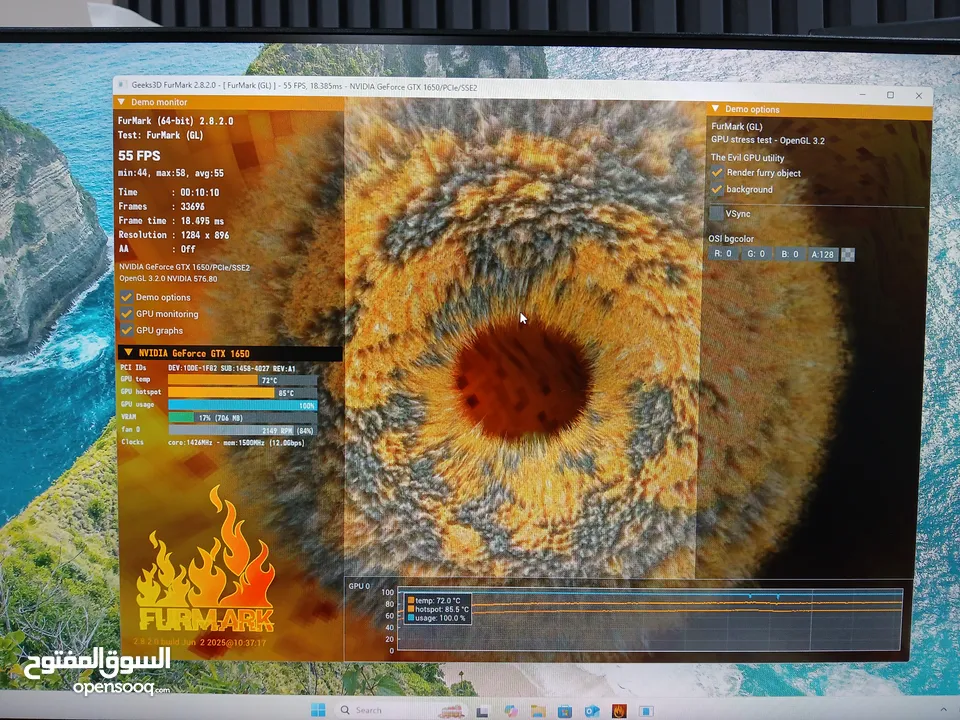960x720 pixels.
Task: Collapse the NVIDIA GeForce GTX 1650 section
Action: click(128, 353)
